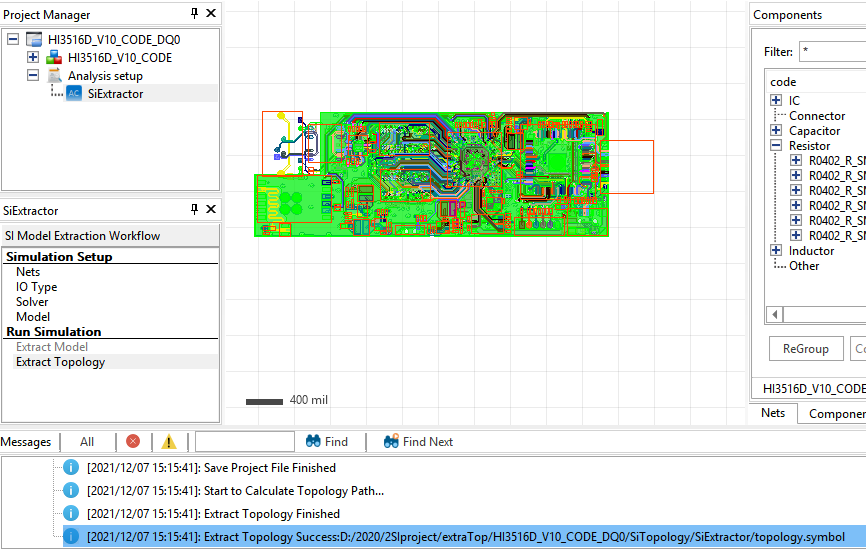
Task: Open the IO Type setup step
Action: click(36, 287)
